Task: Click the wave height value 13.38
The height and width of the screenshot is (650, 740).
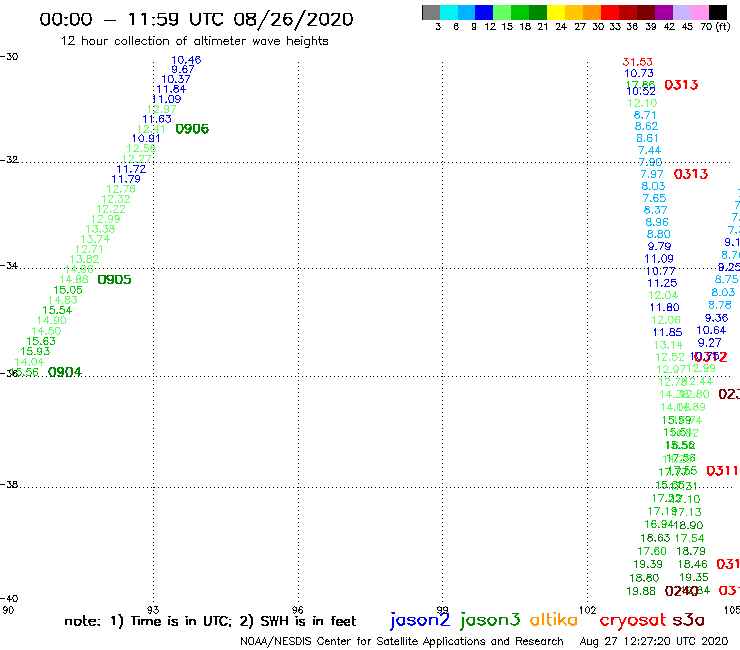Action: [x=100, y=229]
